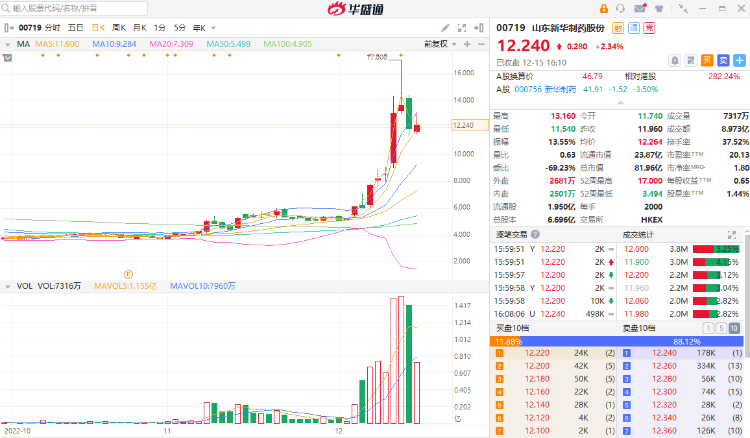
Task: Add stock to watchlist with plus icon
Action: point(739,60)
